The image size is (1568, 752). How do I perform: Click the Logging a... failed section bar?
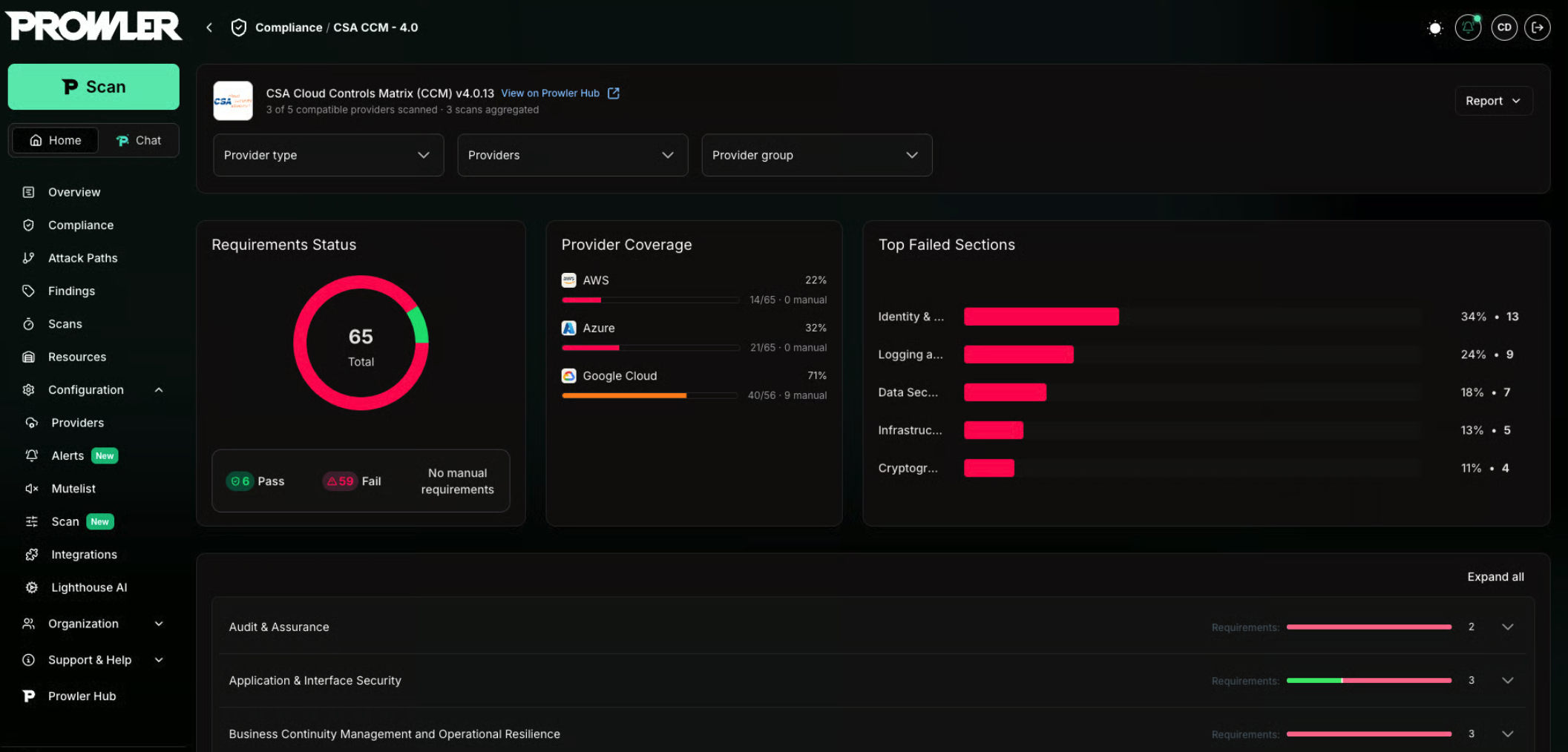(x=1019, y=354)
